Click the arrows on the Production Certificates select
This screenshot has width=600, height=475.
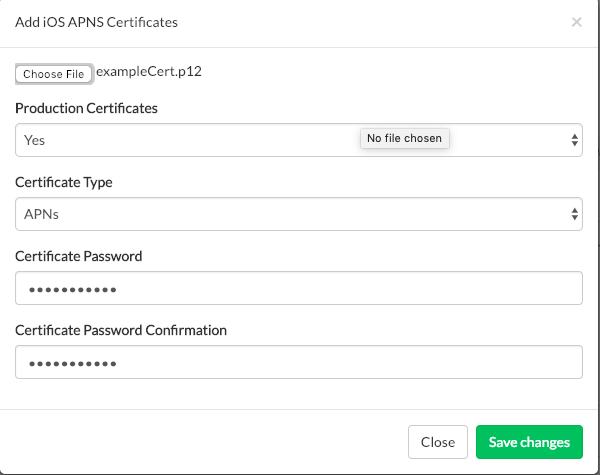[x=575, y=140]
